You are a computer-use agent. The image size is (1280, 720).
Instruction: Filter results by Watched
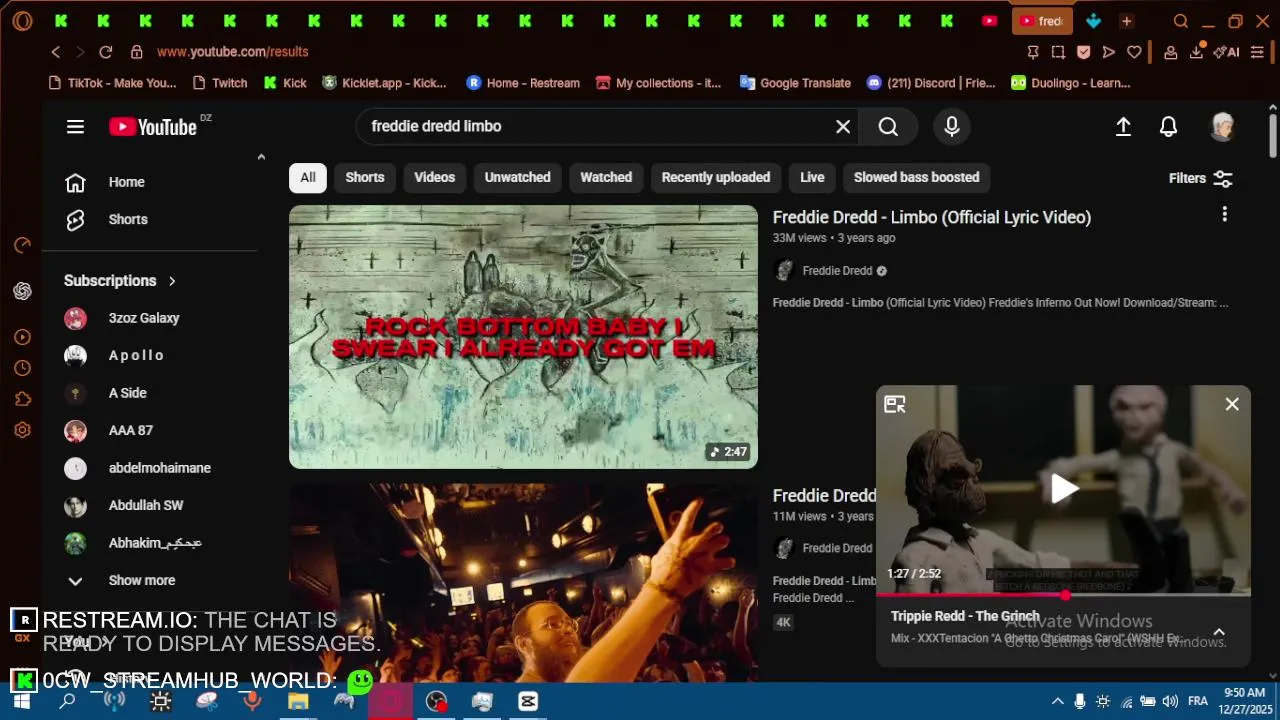coord(606,177)
